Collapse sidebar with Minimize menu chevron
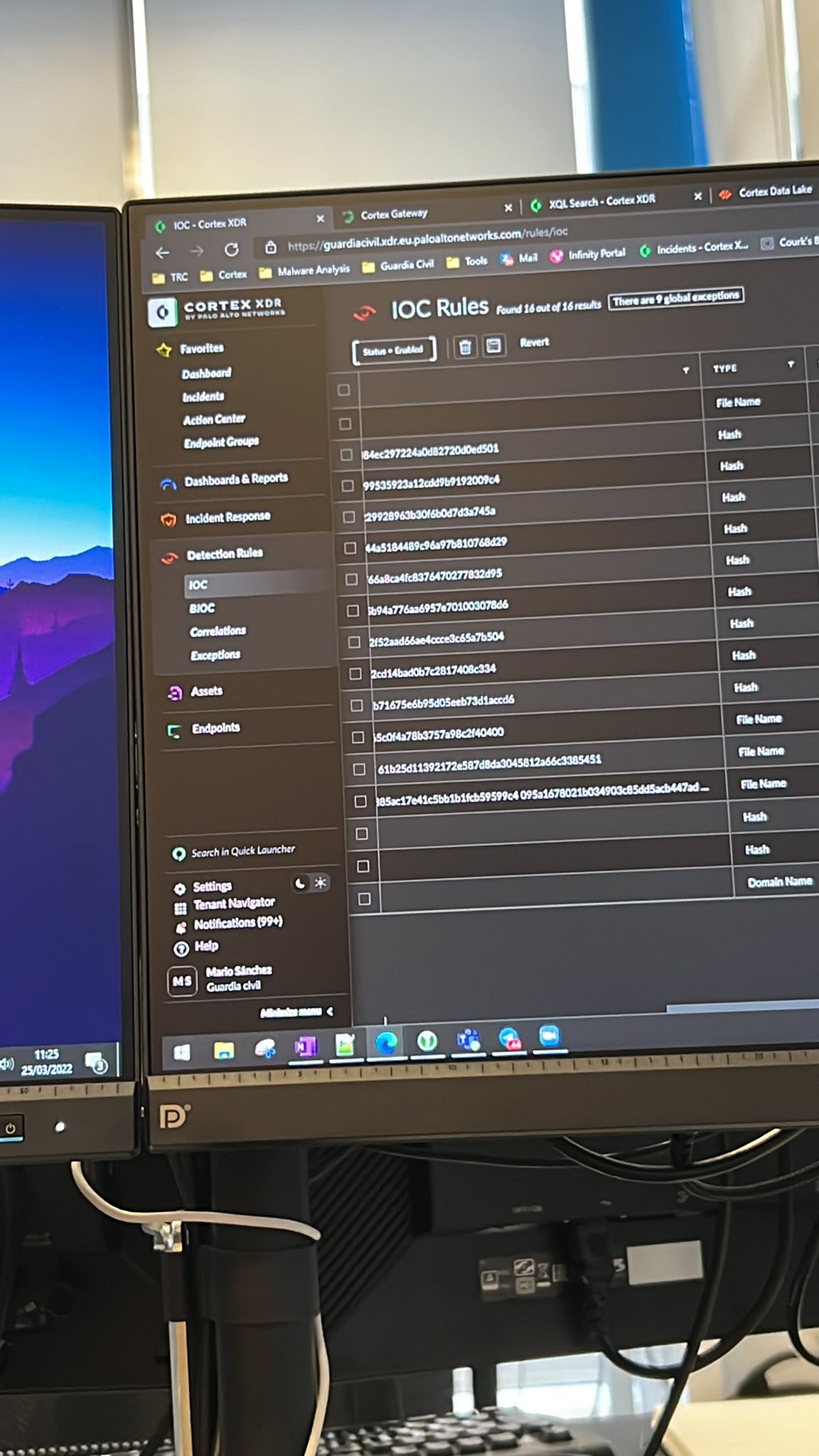Viewport: 819px width, 1456px height. tap(329, 1011)
